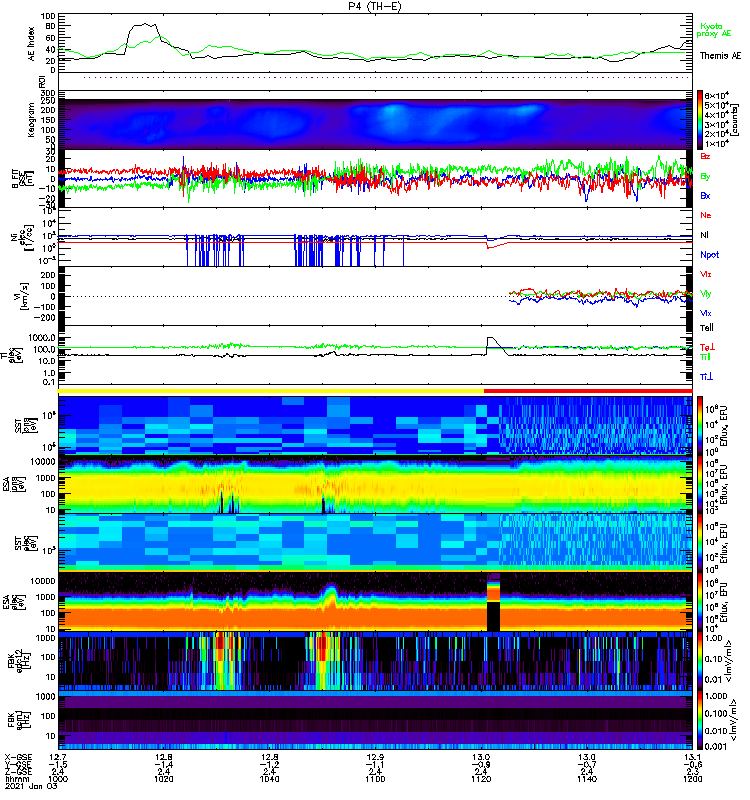Screen dimensions: 750x800
Task: Select the red Te perpendicular legend entry
Action: pyautogui.click(x=707, y=347)
